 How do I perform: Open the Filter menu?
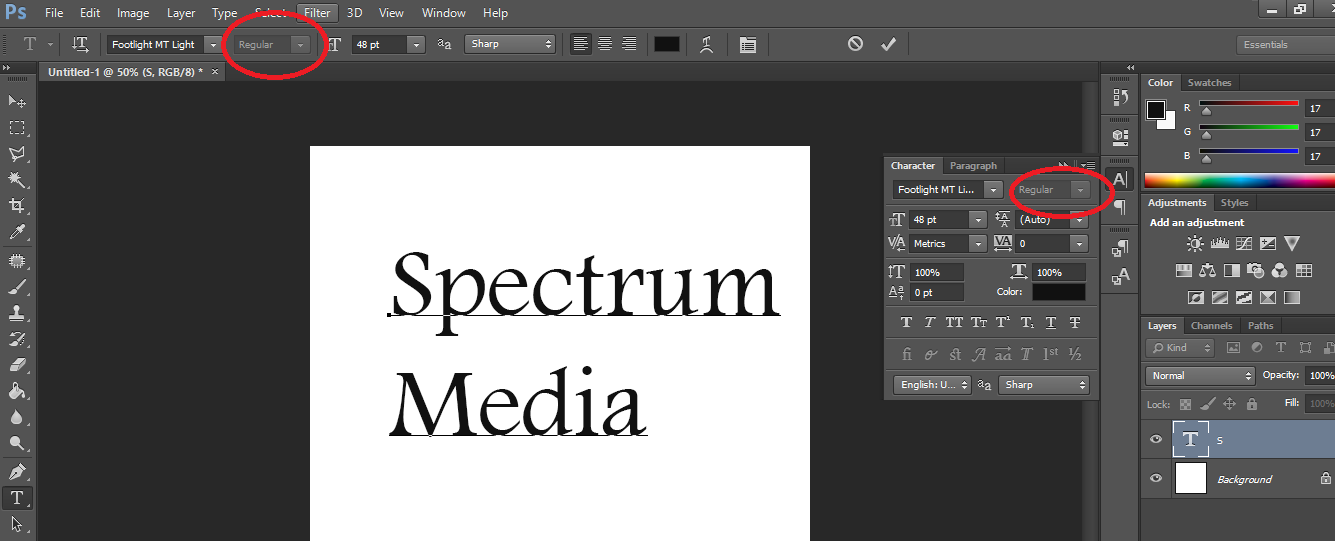pos(317,13)
